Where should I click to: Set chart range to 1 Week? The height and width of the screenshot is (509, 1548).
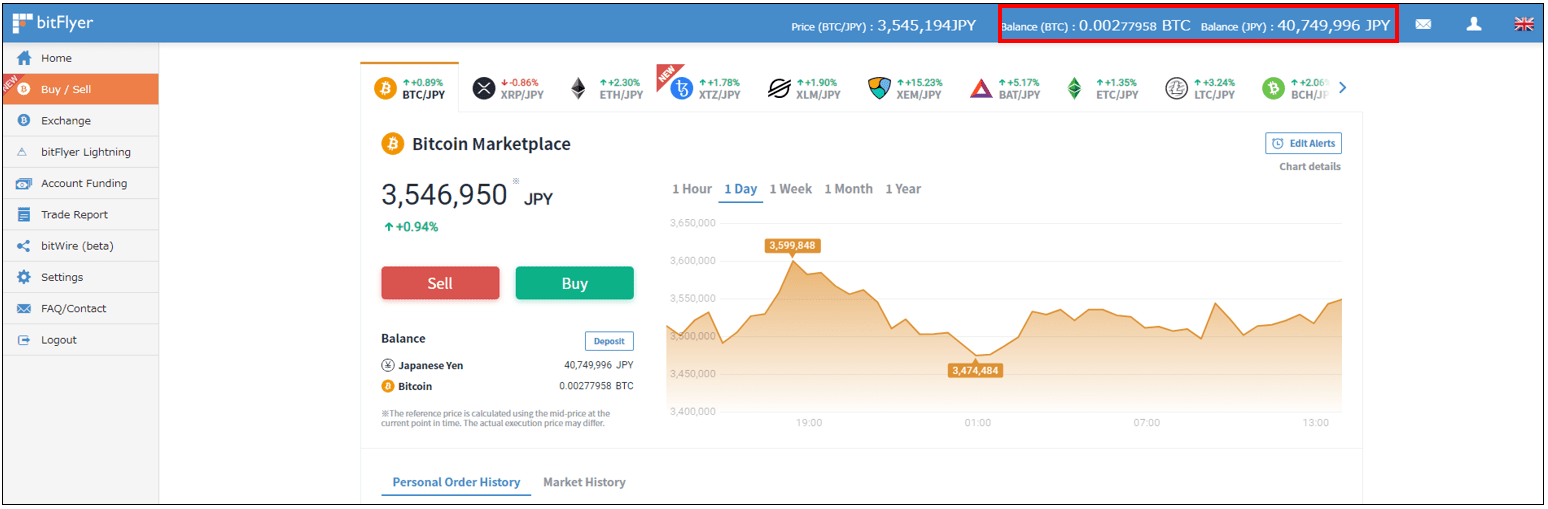click(791, 189)
